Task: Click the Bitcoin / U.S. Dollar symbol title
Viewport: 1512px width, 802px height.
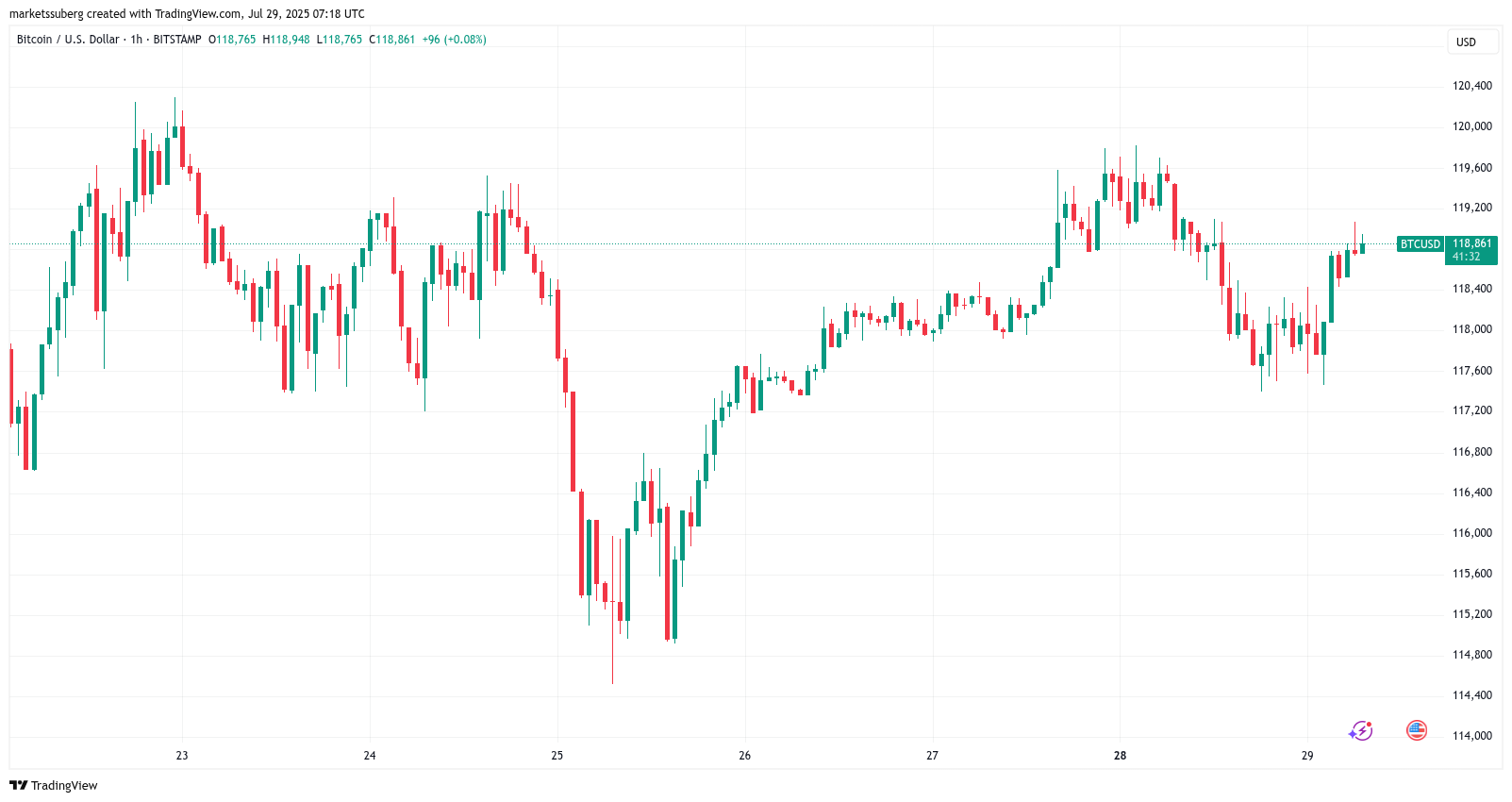Action: point(68,40)
